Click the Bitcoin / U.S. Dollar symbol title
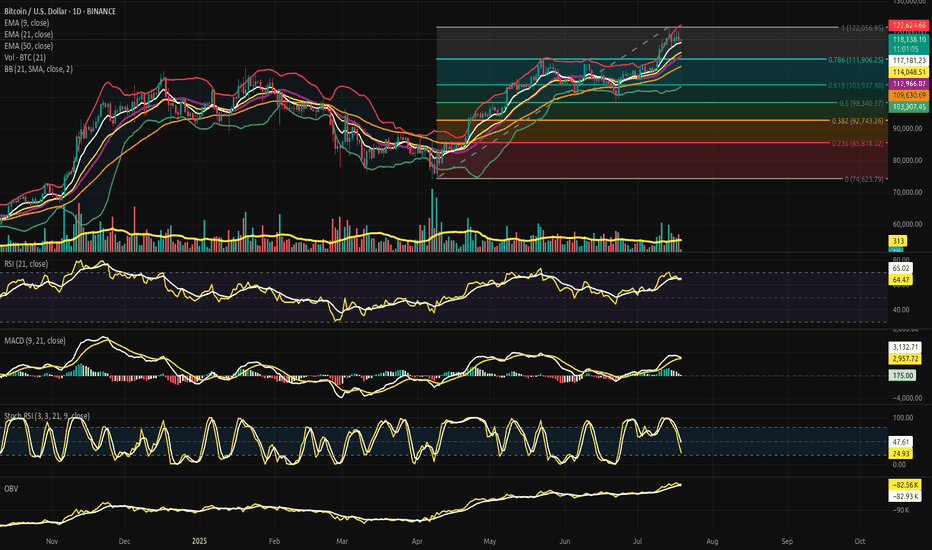Screen dimensions: 932x550 60,11
